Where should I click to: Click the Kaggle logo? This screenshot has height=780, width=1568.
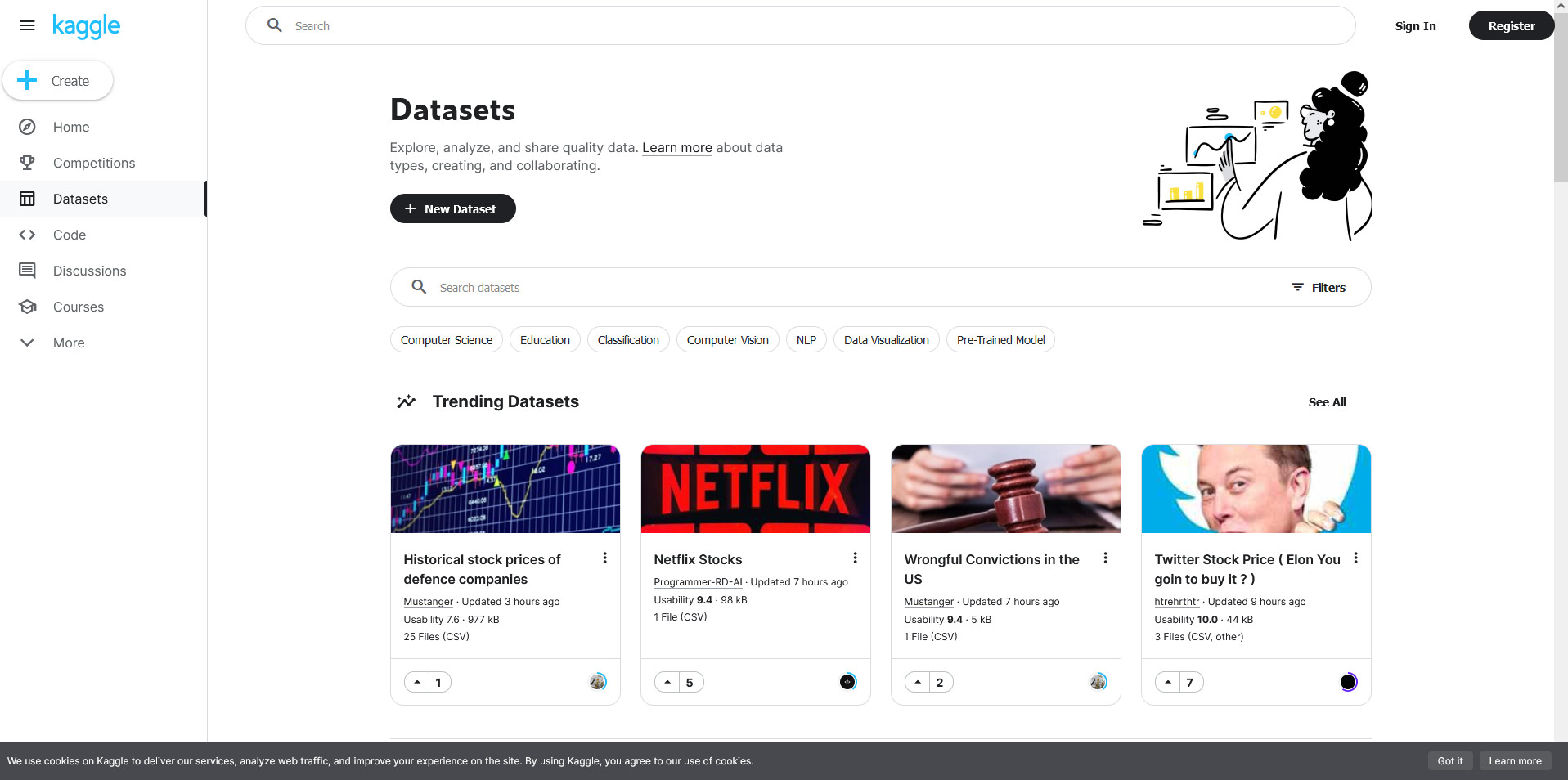(x=86, y=26)
